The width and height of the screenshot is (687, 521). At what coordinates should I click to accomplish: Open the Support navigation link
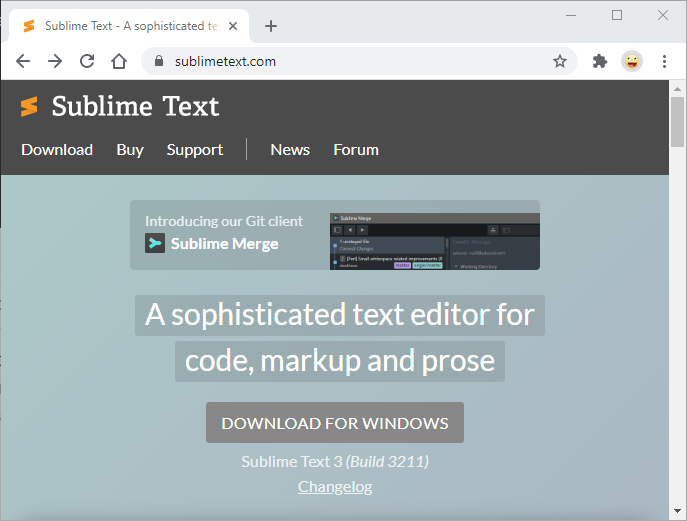pos(195,150)
